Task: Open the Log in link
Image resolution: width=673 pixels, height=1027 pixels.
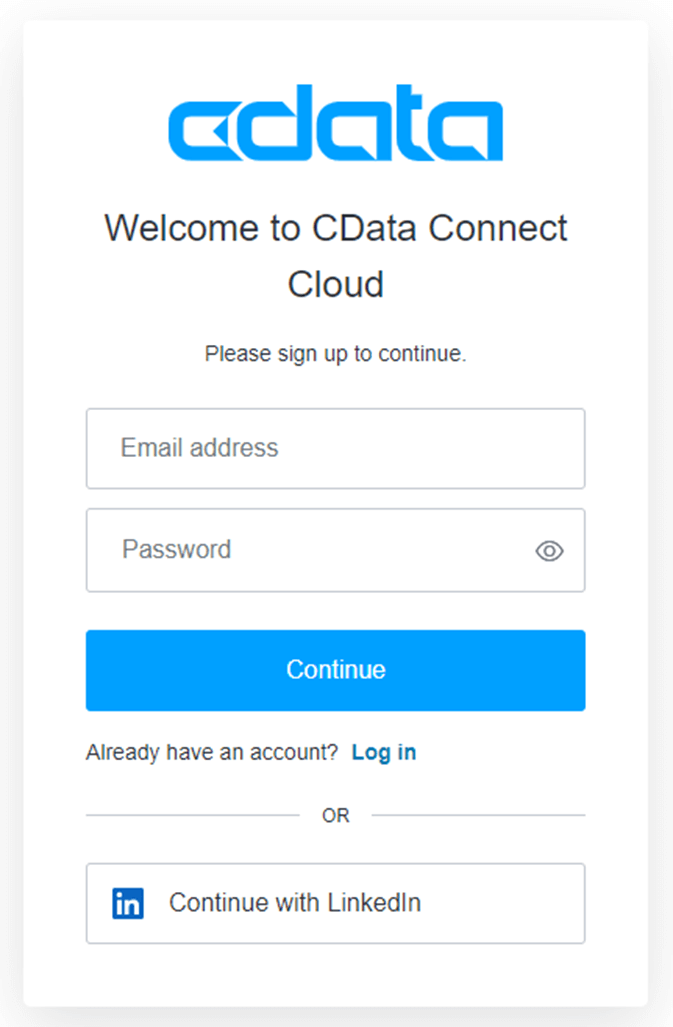Action: coord(384,752)
